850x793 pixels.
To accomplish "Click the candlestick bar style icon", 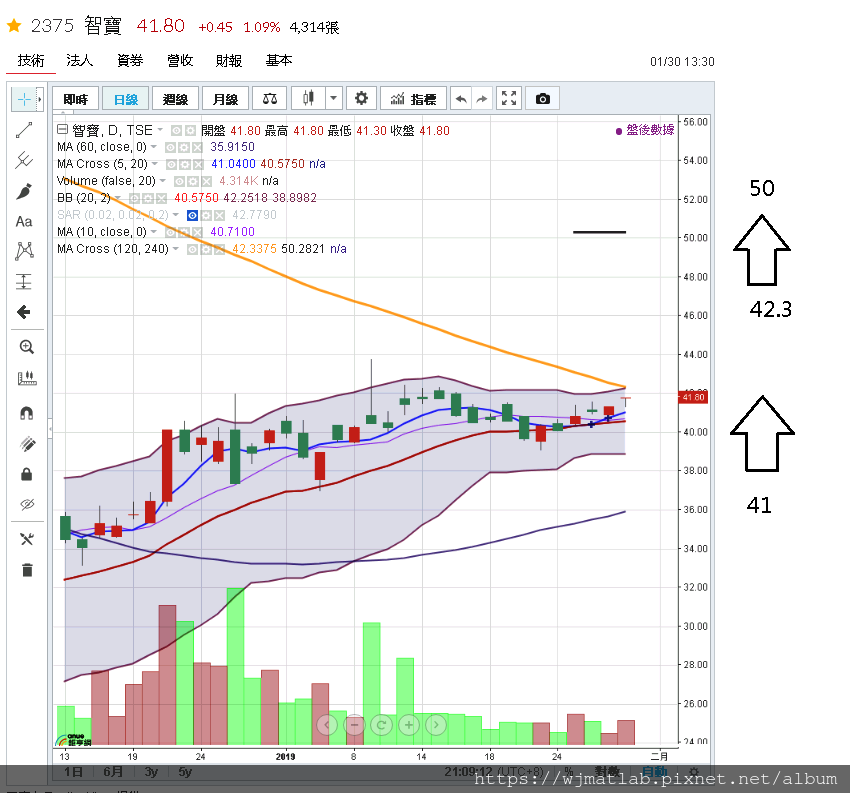I will click(x=308, y=99).
